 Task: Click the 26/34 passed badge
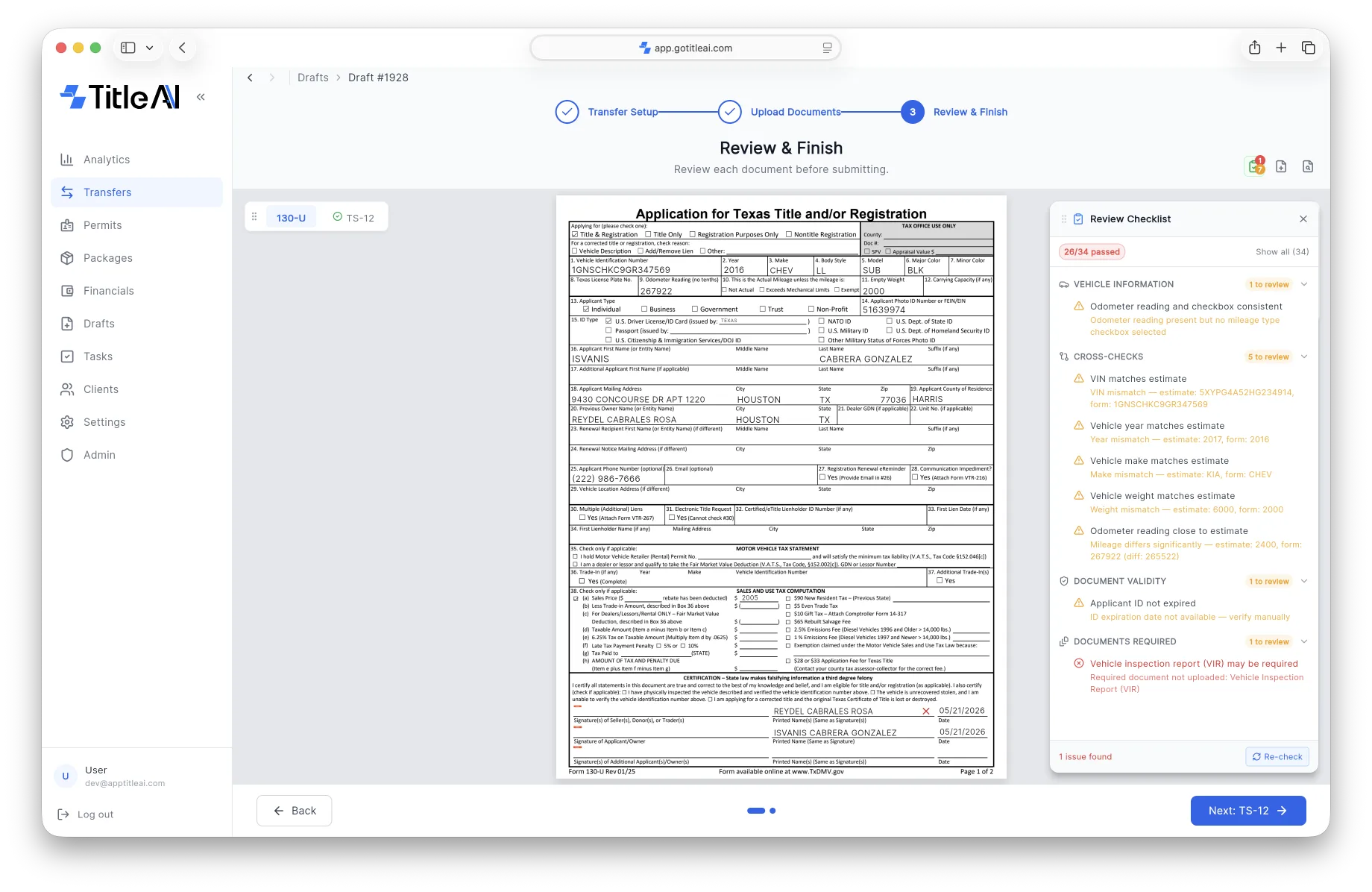coord(1092,251)
